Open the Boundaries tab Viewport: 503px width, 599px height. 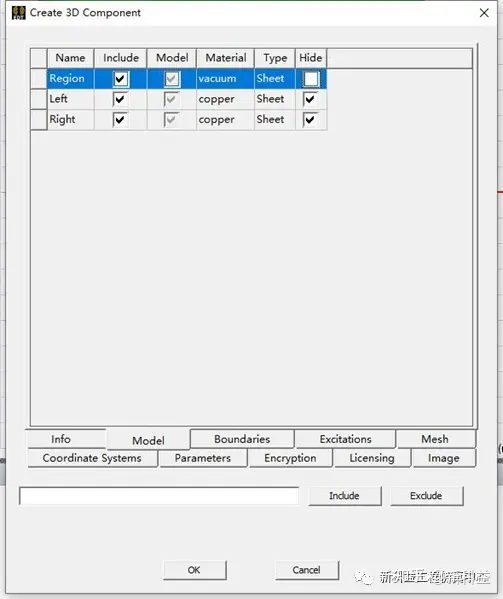(x=242, y=439)
